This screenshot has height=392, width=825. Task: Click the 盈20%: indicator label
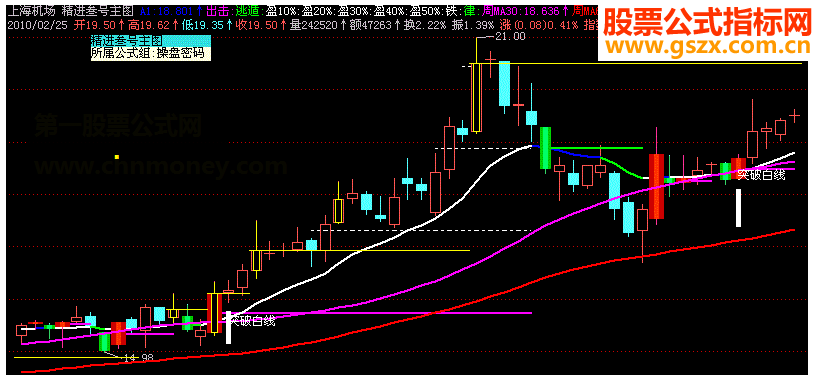pos(319,11)
